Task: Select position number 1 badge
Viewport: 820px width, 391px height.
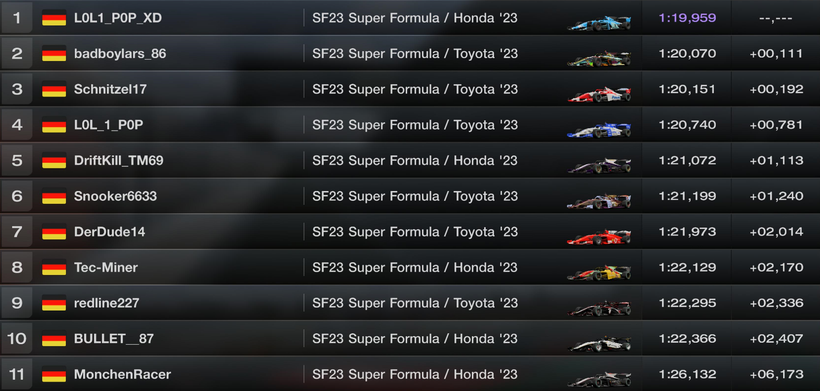Action: pos(17,18)
